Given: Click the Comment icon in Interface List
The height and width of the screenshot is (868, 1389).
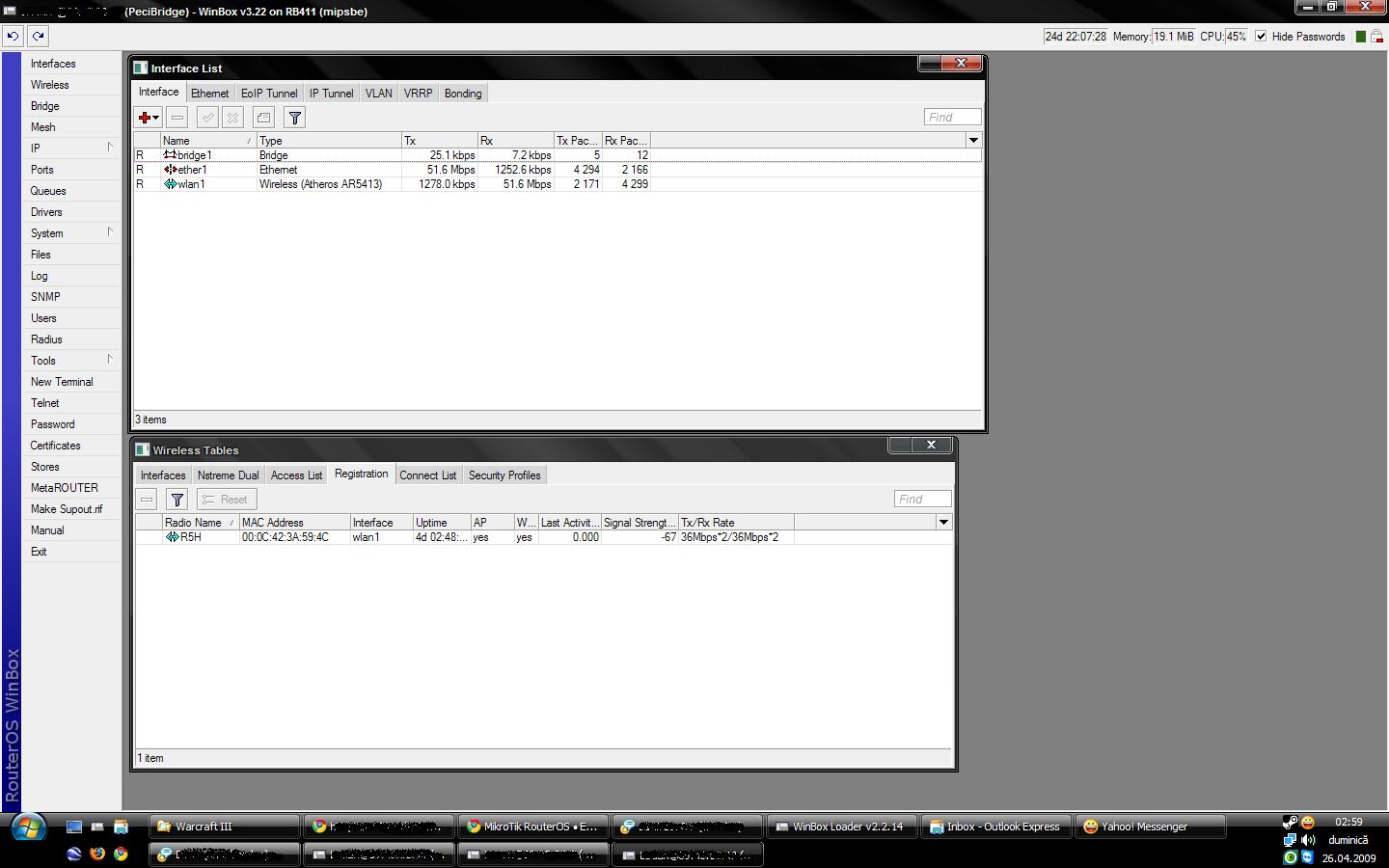Looking at the screenshot, I should tap(263, 118).
